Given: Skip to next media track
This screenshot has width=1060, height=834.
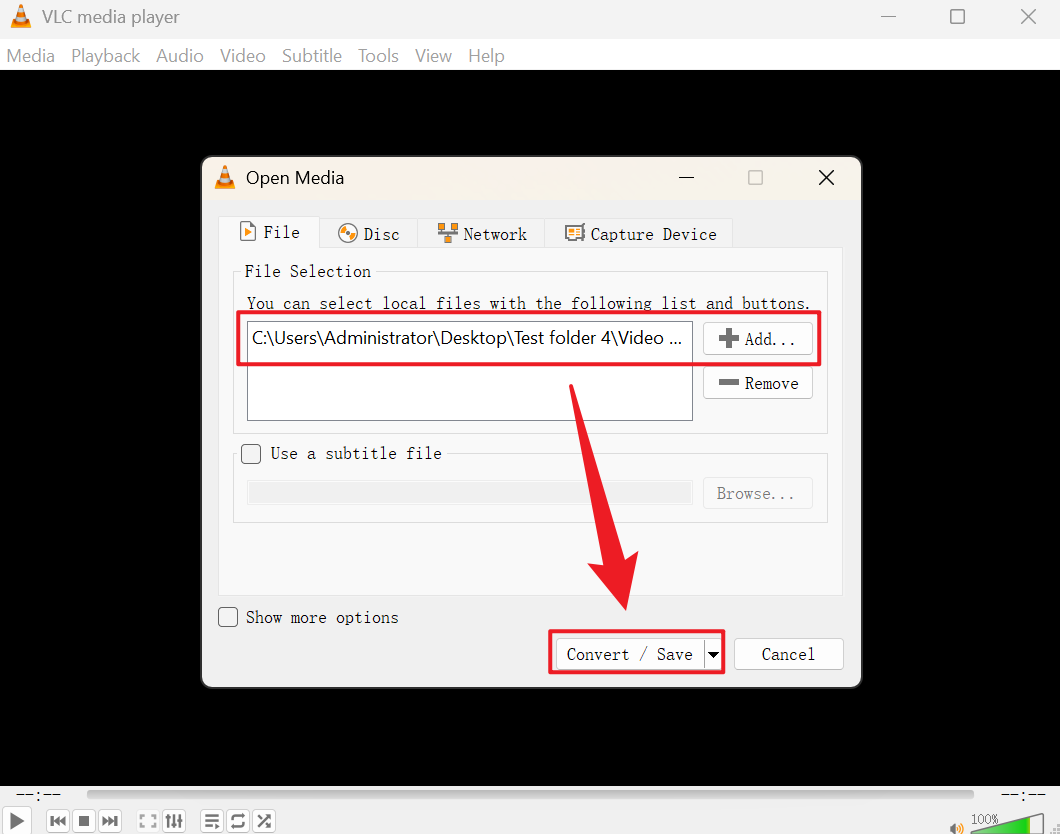Looking at the screenshot, I should pyautogui.click(x=110, y=821).
